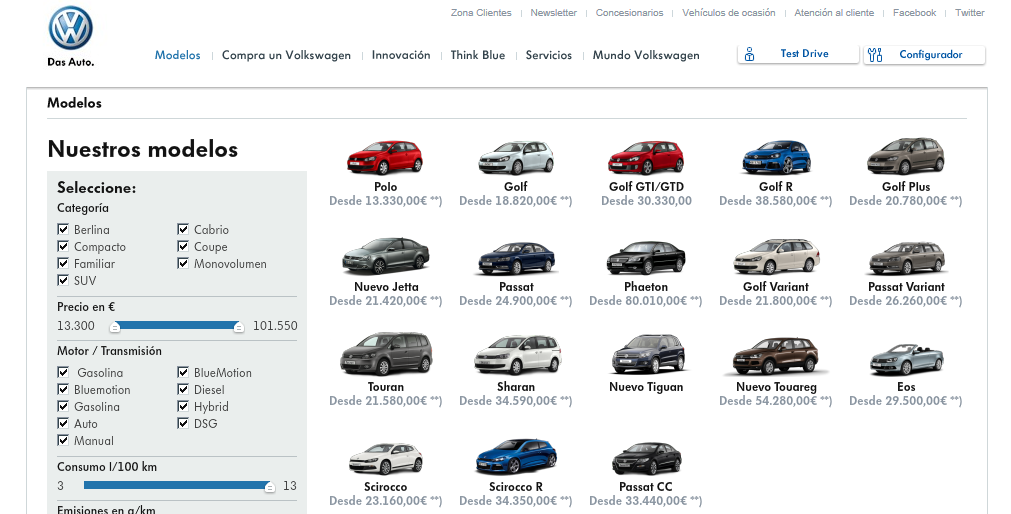Open the Innovación menu

tap(401, 55)
